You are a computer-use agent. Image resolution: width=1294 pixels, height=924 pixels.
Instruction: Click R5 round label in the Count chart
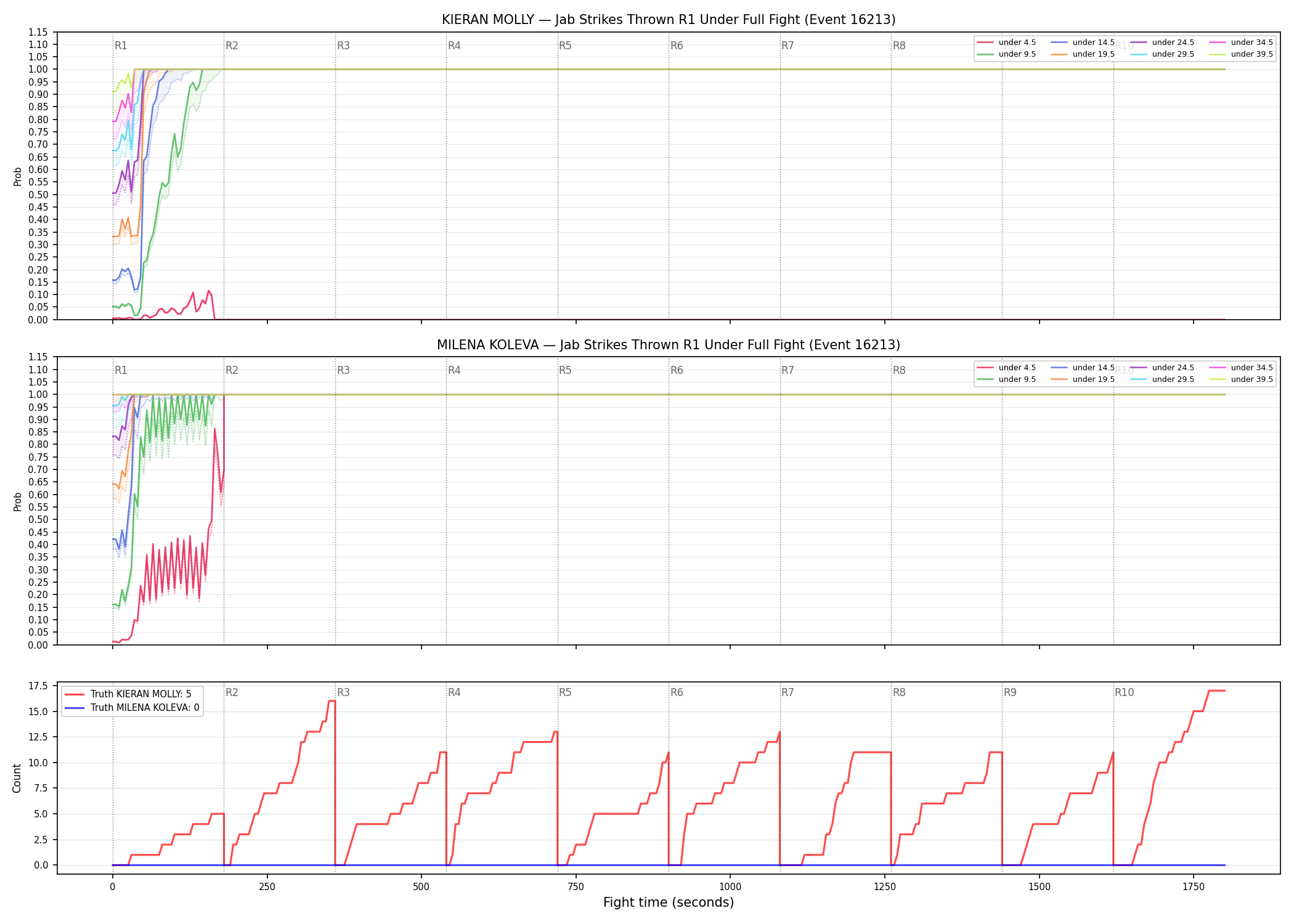coord(565,692)
